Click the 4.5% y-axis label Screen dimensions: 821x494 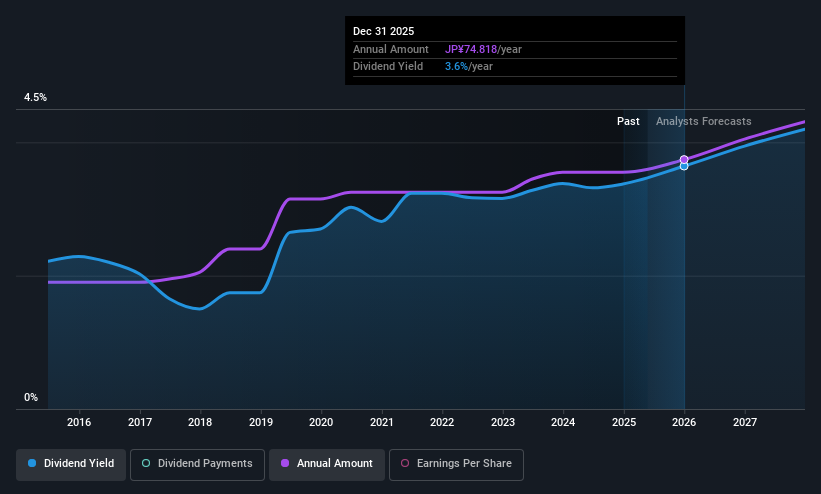(x=35, y=97)
